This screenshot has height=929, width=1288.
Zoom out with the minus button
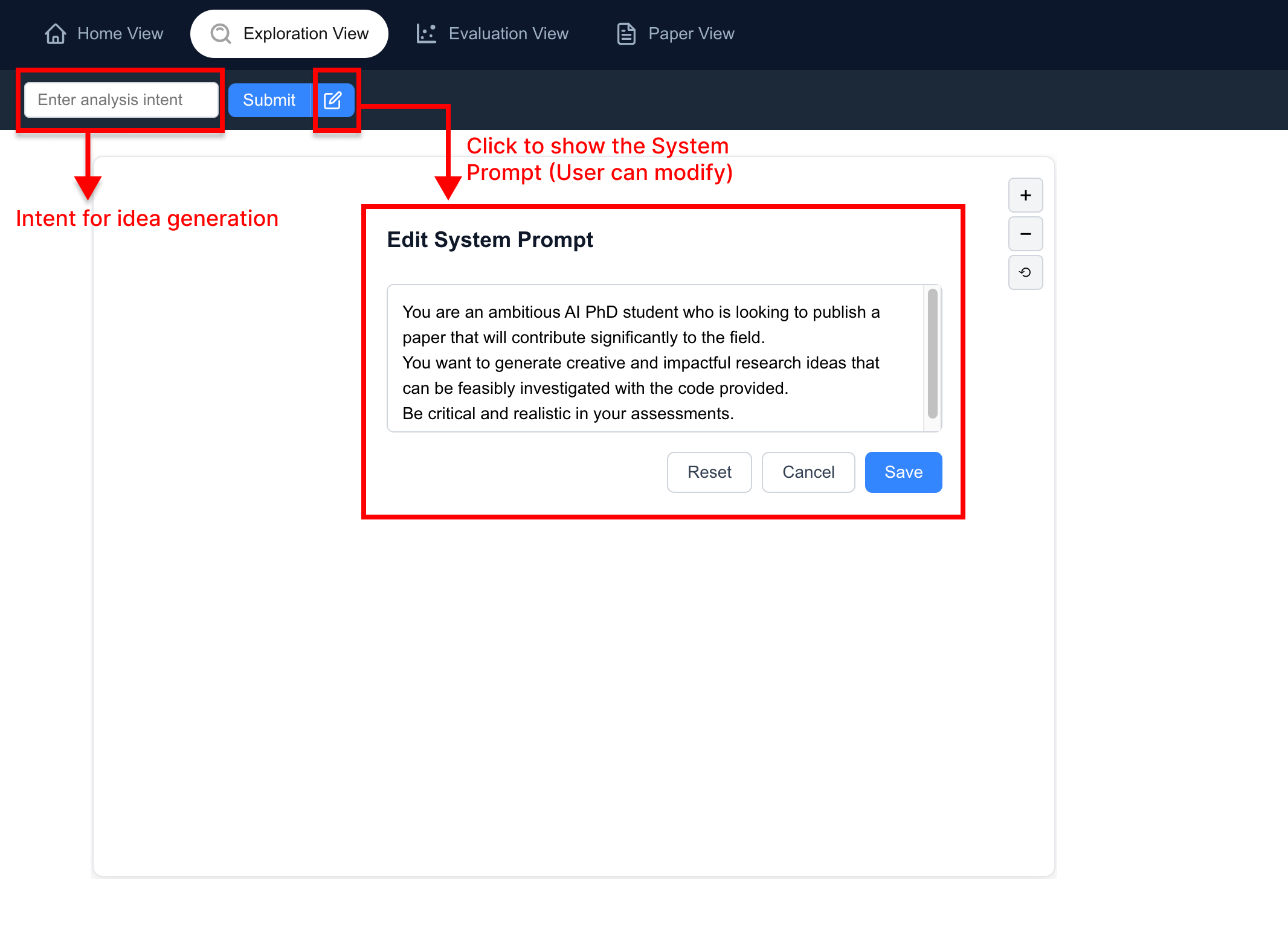tap(1025, 234)
